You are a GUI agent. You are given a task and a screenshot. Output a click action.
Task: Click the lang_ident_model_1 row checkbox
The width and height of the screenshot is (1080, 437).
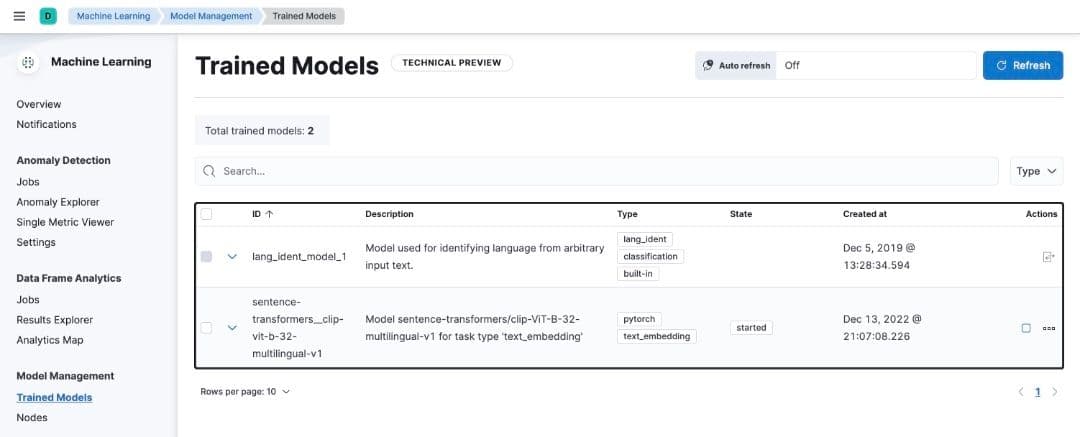pyautogui.click(x=206, y=257)
